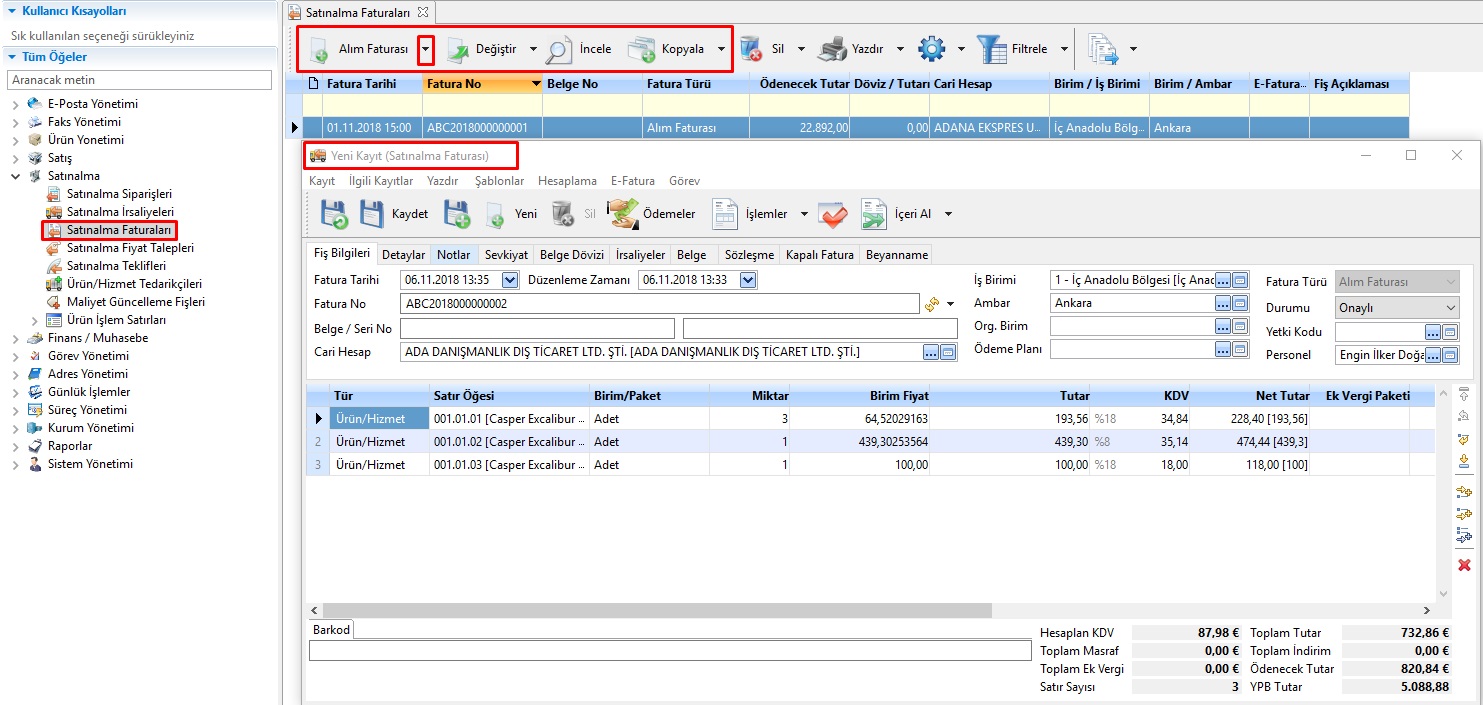Collapse the Tüm Öğeler section
Image resolution: width=1483 pixels, height=705 pixels.
point(13,57)
